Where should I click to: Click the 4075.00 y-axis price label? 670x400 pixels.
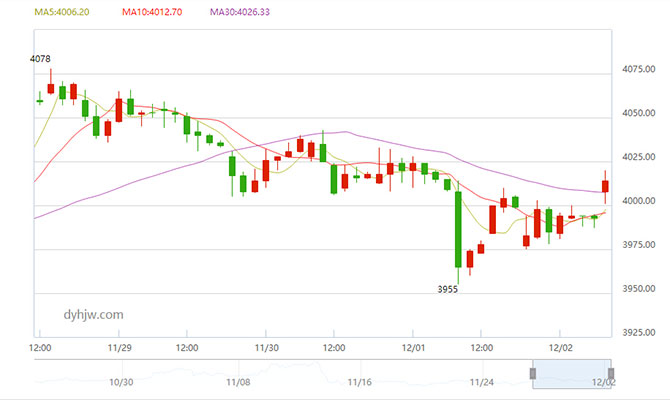pos(636,70)
